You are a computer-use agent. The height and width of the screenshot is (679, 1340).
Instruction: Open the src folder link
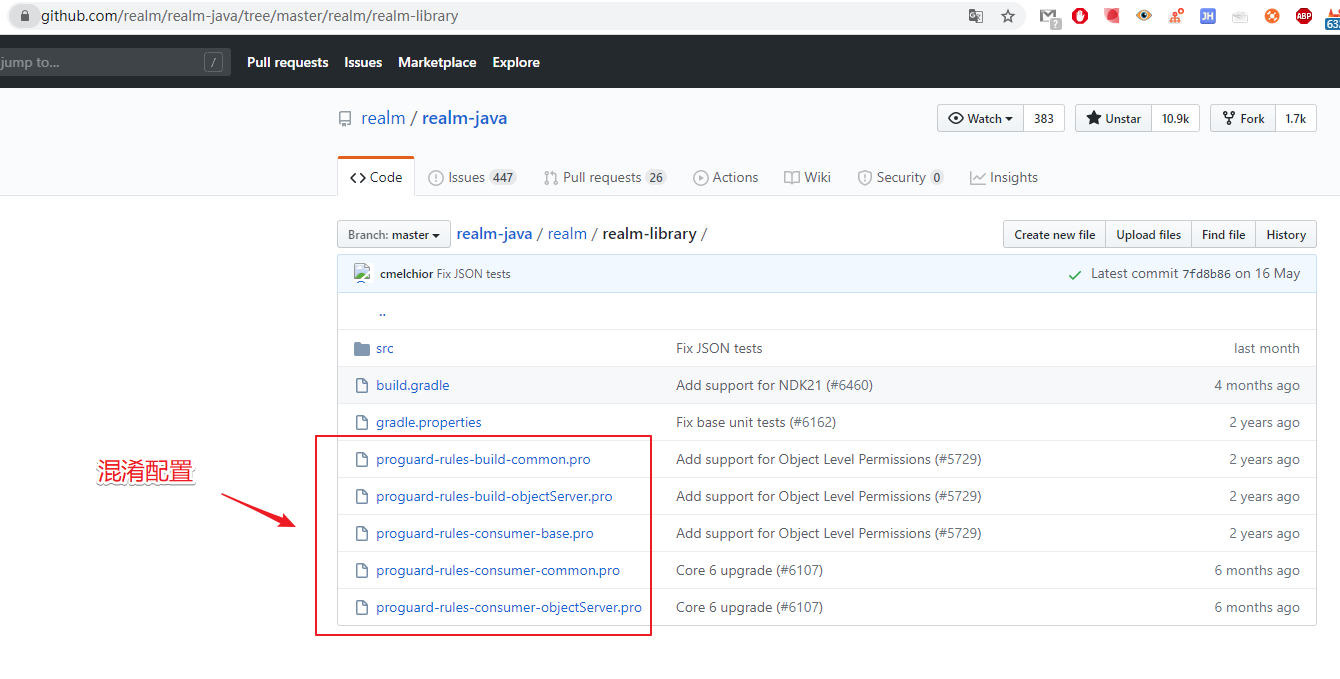click(x=385, y=349)
